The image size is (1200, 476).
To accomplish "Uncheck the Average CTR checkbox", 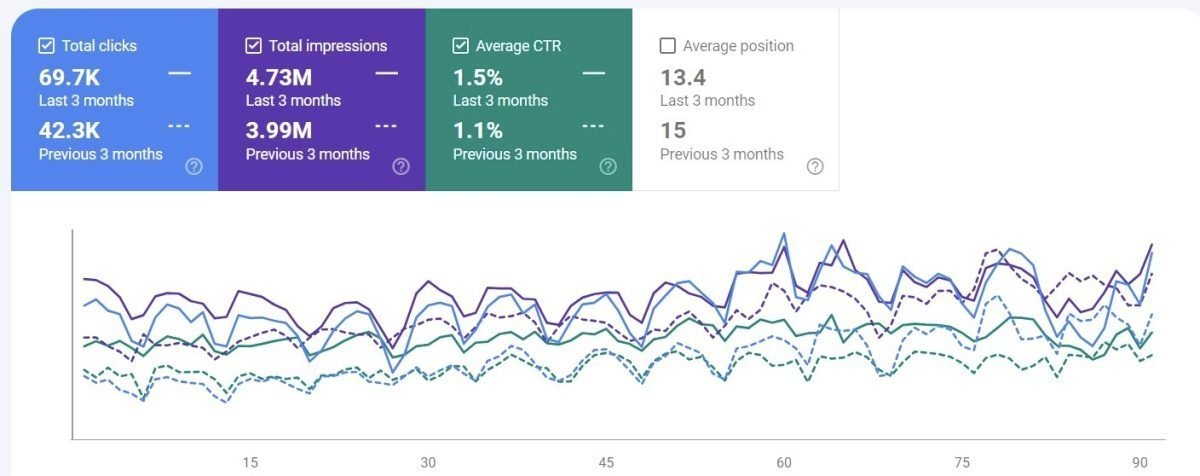I will click(x=460, y=46).
